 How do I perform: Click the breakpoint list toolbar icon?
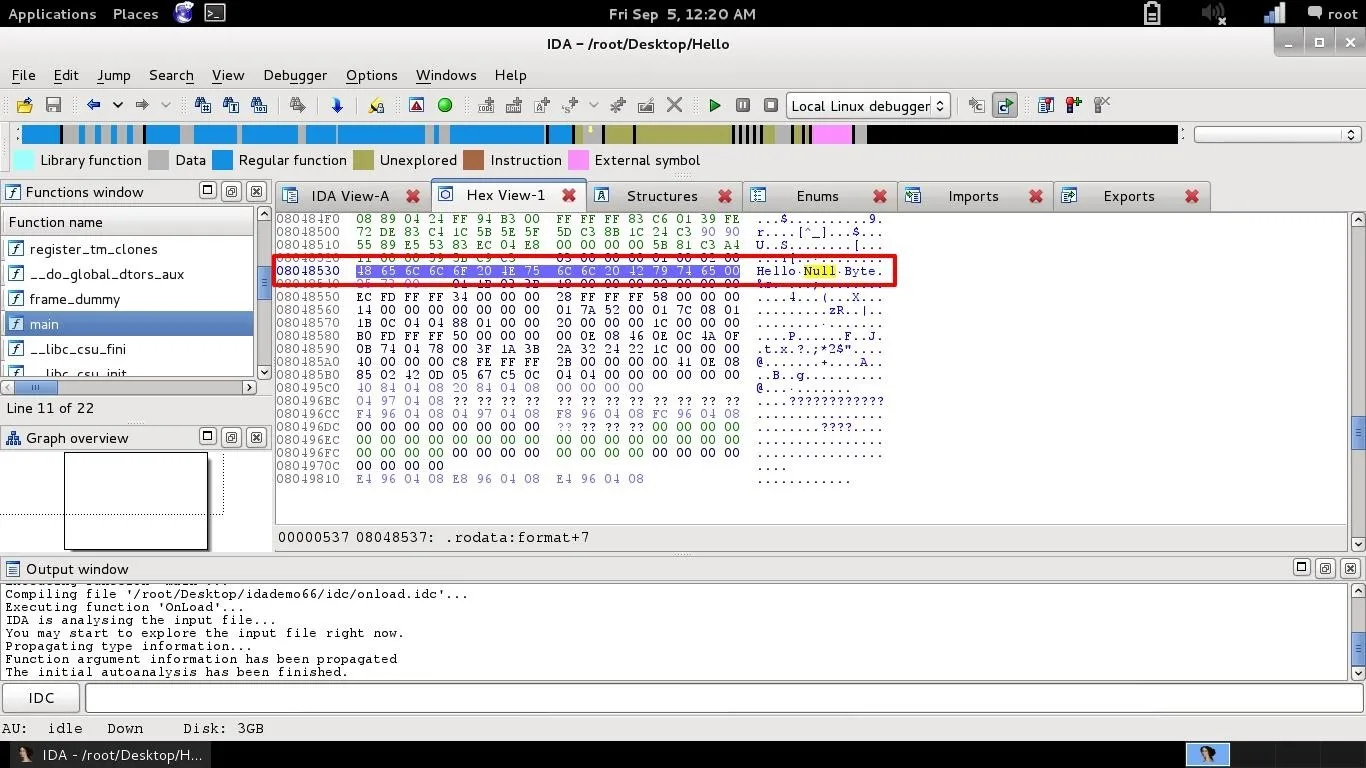pos(1046,105)
